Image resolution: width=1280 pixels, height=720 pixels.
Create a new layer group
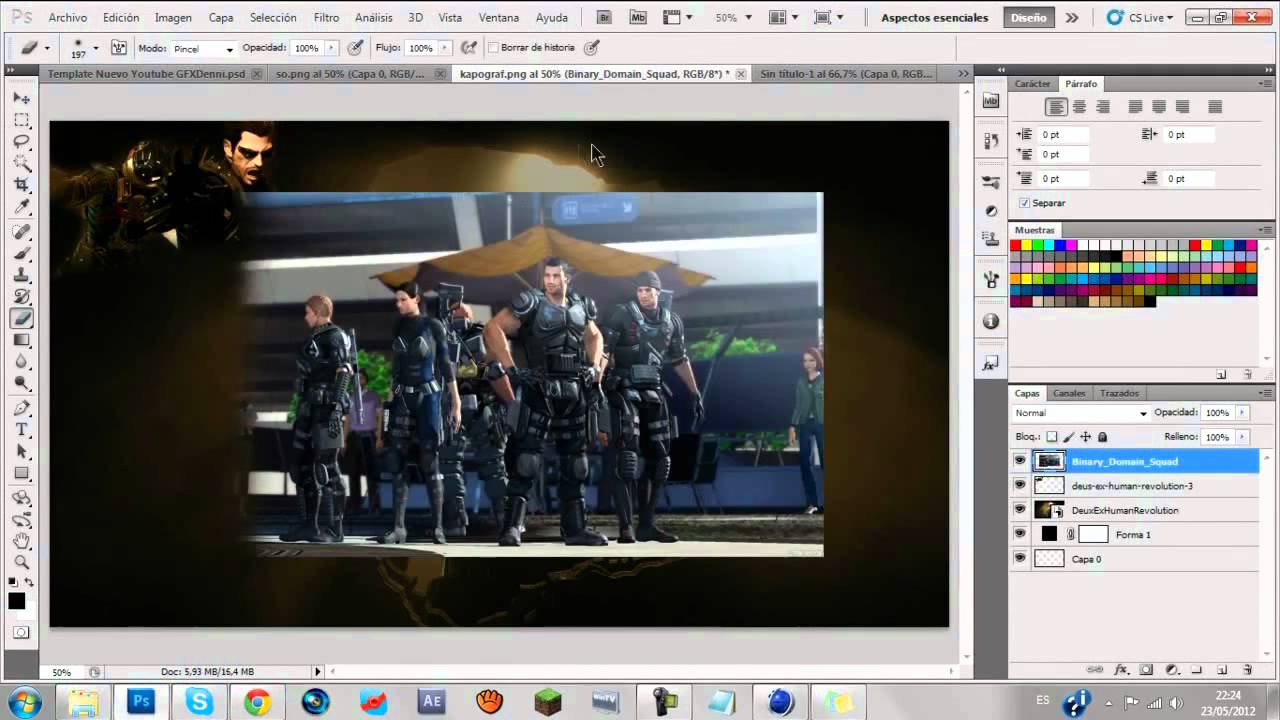[x=1197, y=670]
